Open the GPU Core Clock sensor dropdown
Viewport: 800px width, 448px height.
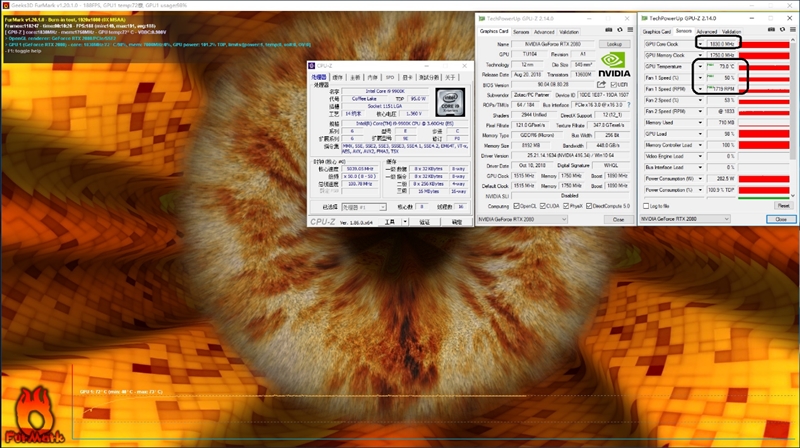click(x=700, y=44)
